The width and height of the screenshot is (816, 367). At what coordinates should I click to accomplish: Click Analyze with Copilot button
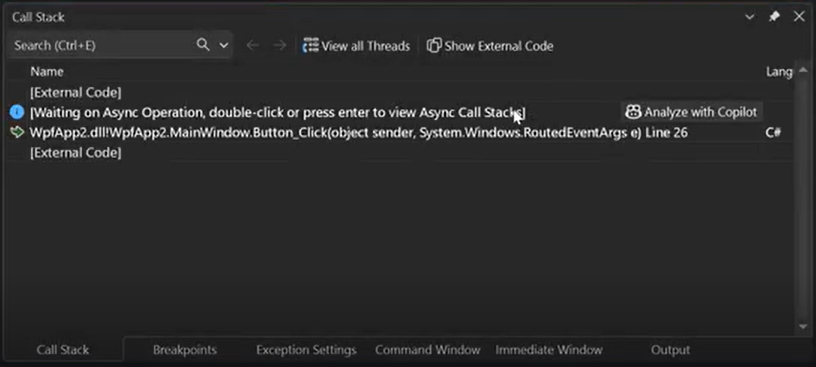tap(692, 112)
